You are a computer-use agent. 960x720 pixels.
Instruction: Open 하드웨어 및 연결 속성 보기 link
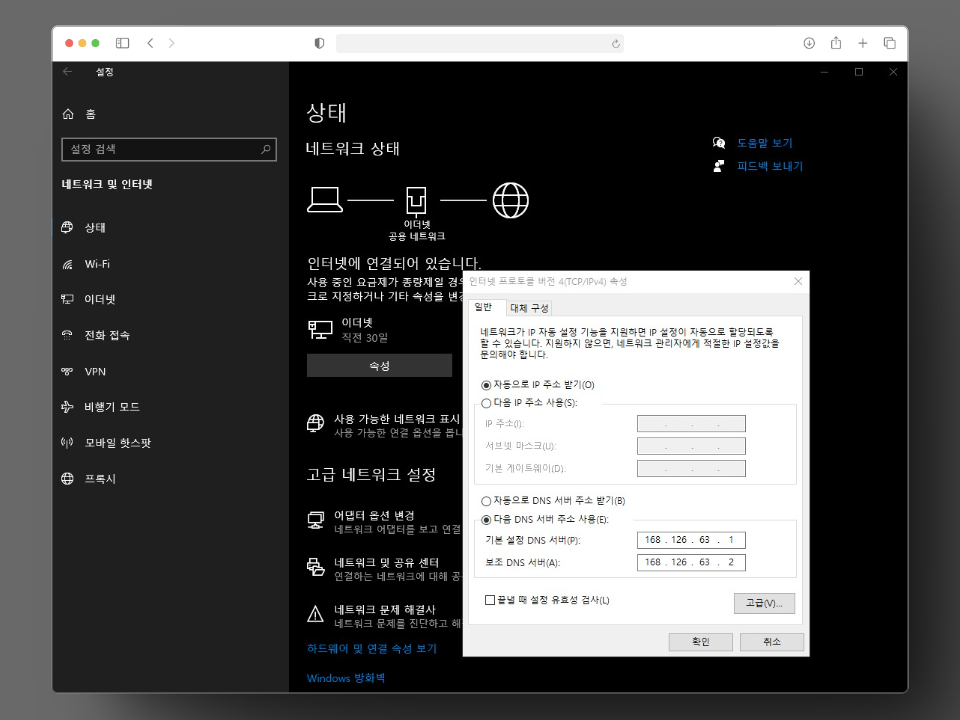[x=372, y=648]
